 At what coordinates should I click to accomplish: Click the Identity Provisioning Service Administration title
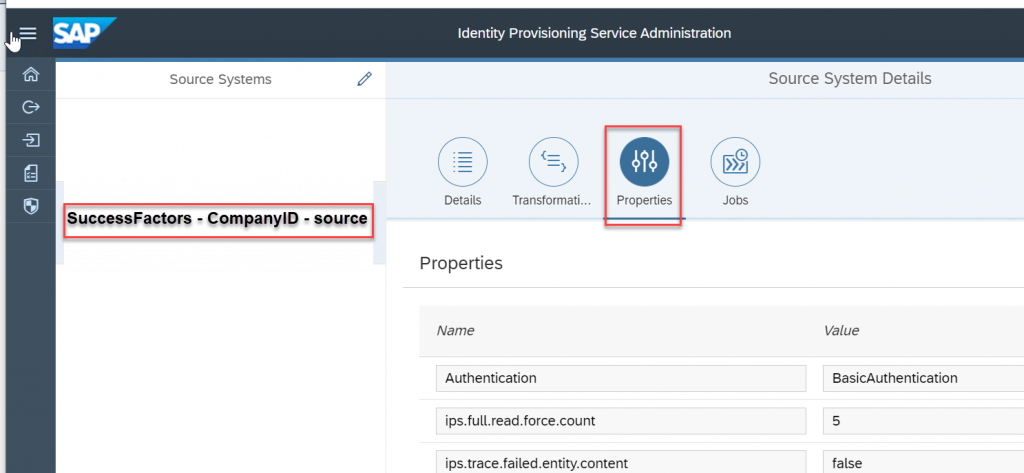pos(594,33)
